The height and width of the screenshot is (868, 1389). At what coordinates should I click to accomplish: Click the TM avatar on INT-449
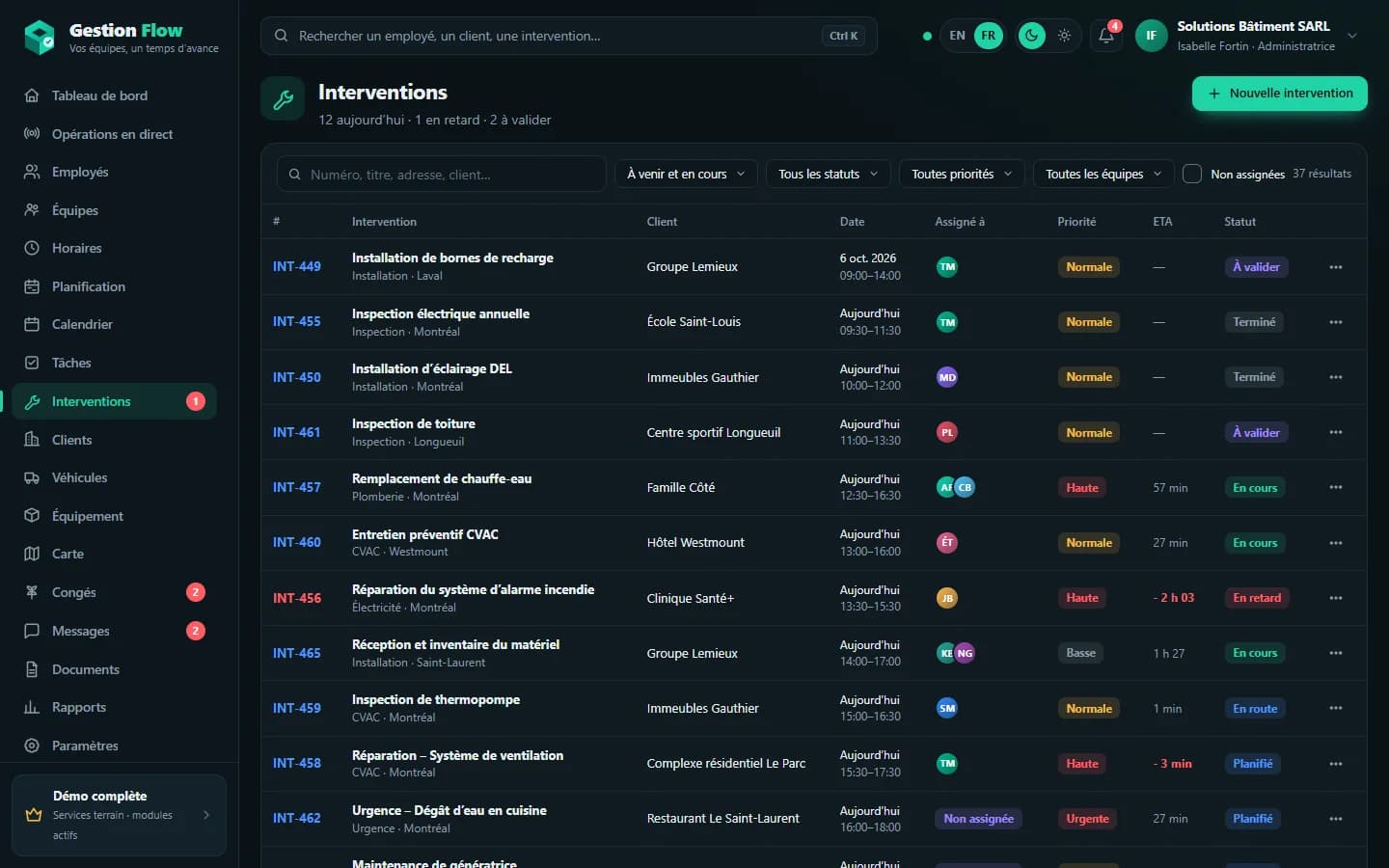947,266
